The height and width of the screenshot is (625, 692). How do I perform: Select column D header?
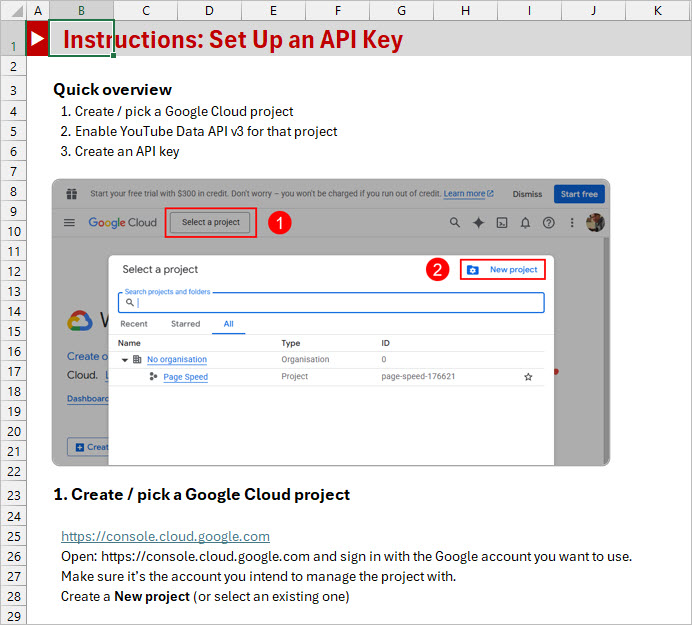click(210, 10)
